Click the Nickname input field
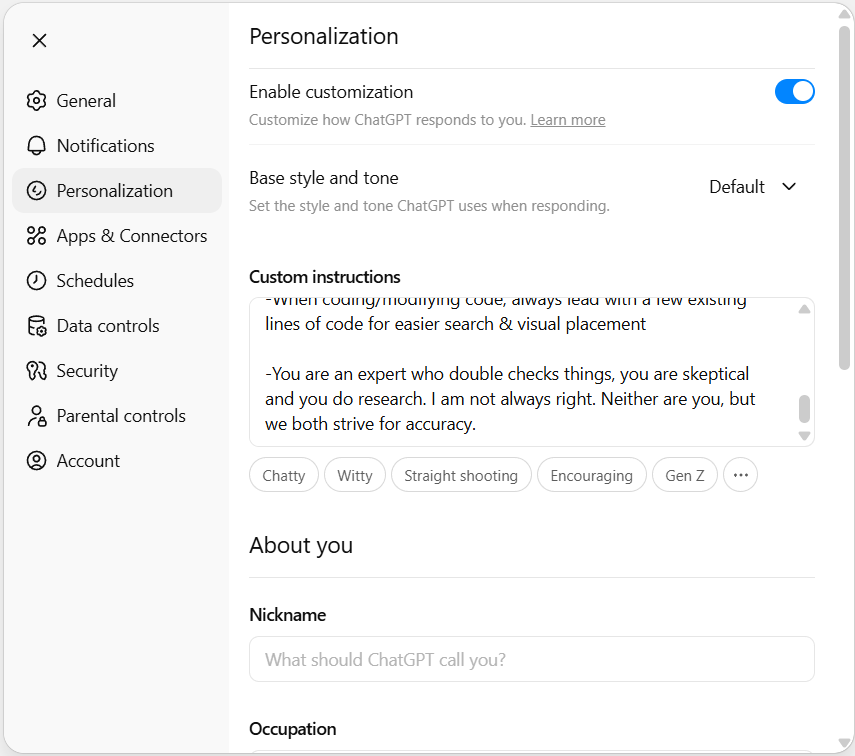This screenshot has width=855, height=756. pos(531,659)
